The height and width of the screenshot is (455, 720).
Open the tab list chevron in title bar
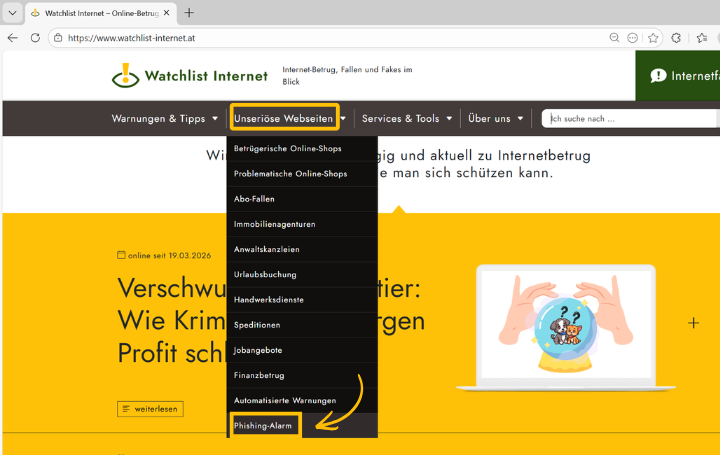[11, 13]
